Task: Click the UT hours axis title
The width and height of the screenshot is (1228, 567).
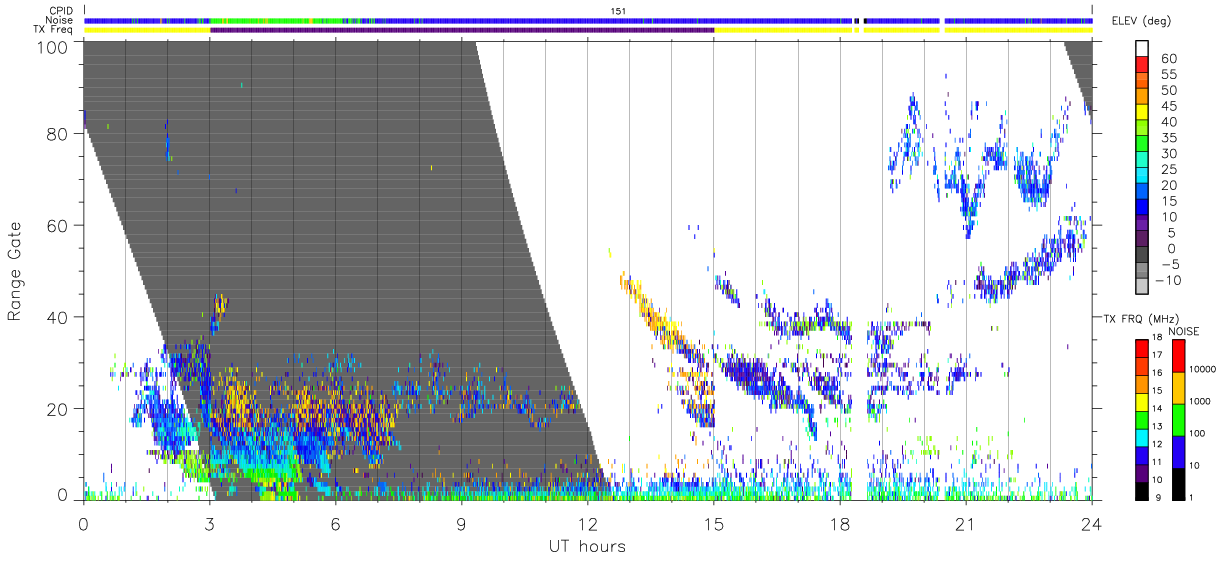Action: 587,547
